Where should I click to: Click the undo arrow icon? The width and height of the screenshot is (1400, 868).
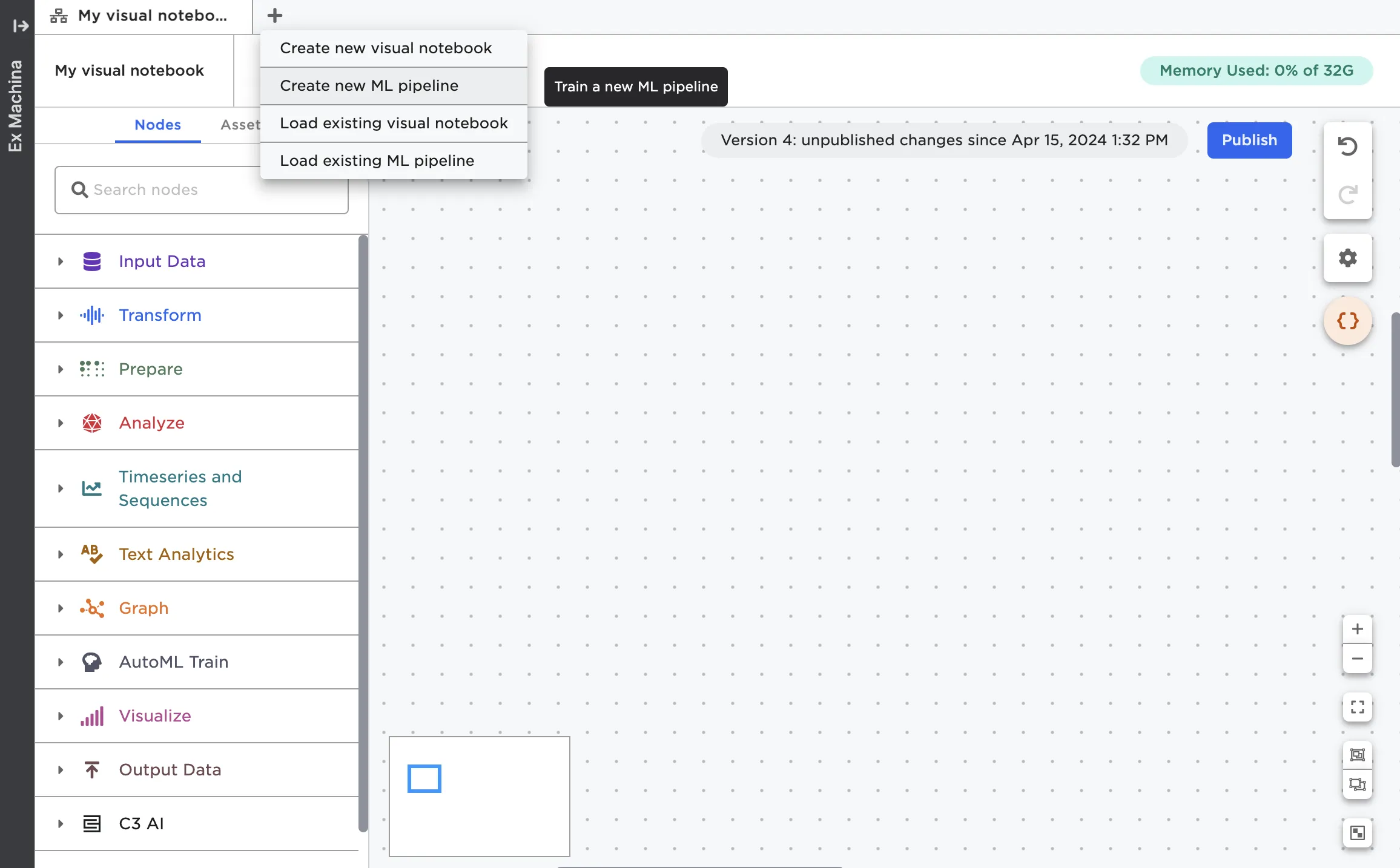click(x=1347, y=146)
